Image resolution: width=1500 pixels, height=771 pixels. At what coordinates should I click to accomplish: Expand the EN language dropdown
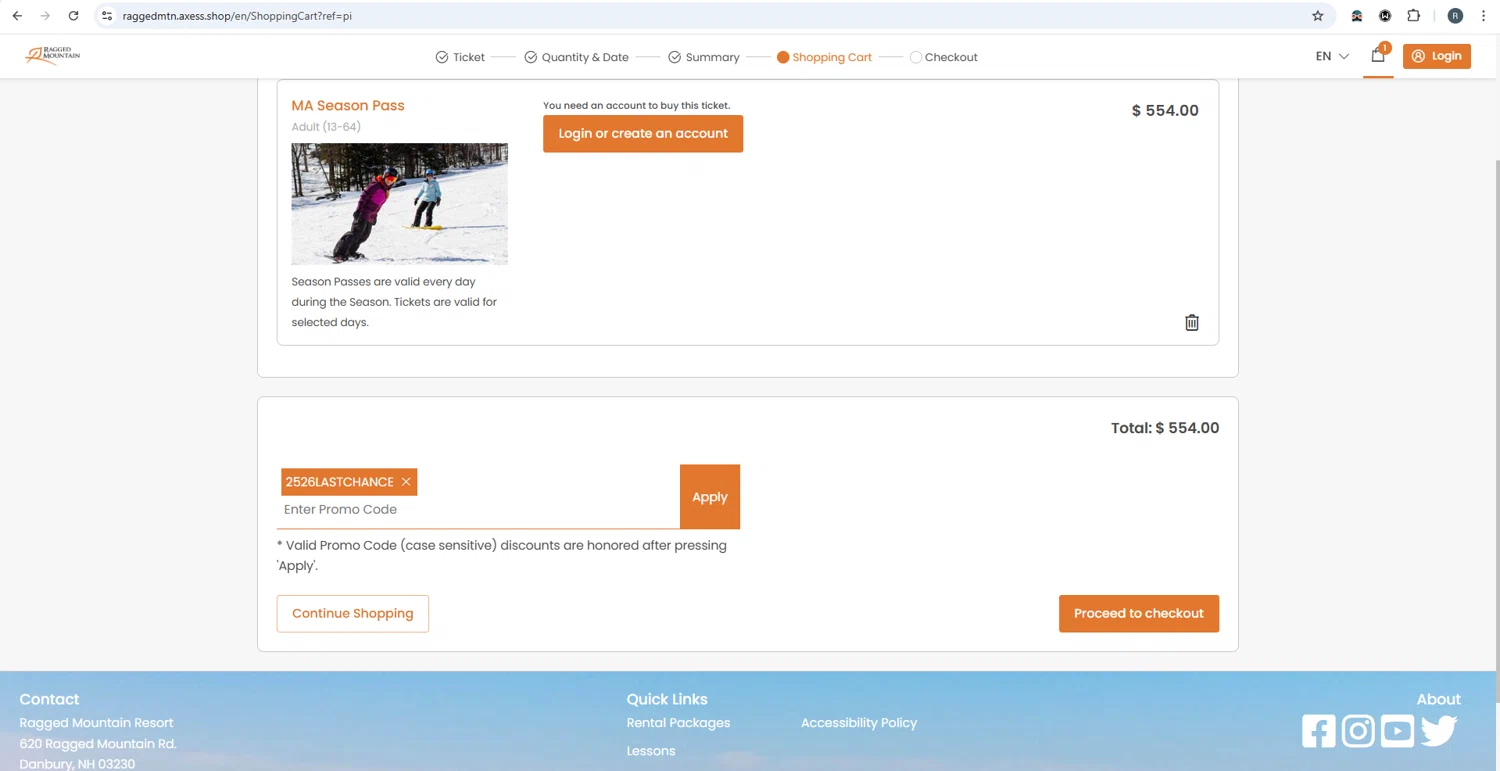pos(1332,56)
